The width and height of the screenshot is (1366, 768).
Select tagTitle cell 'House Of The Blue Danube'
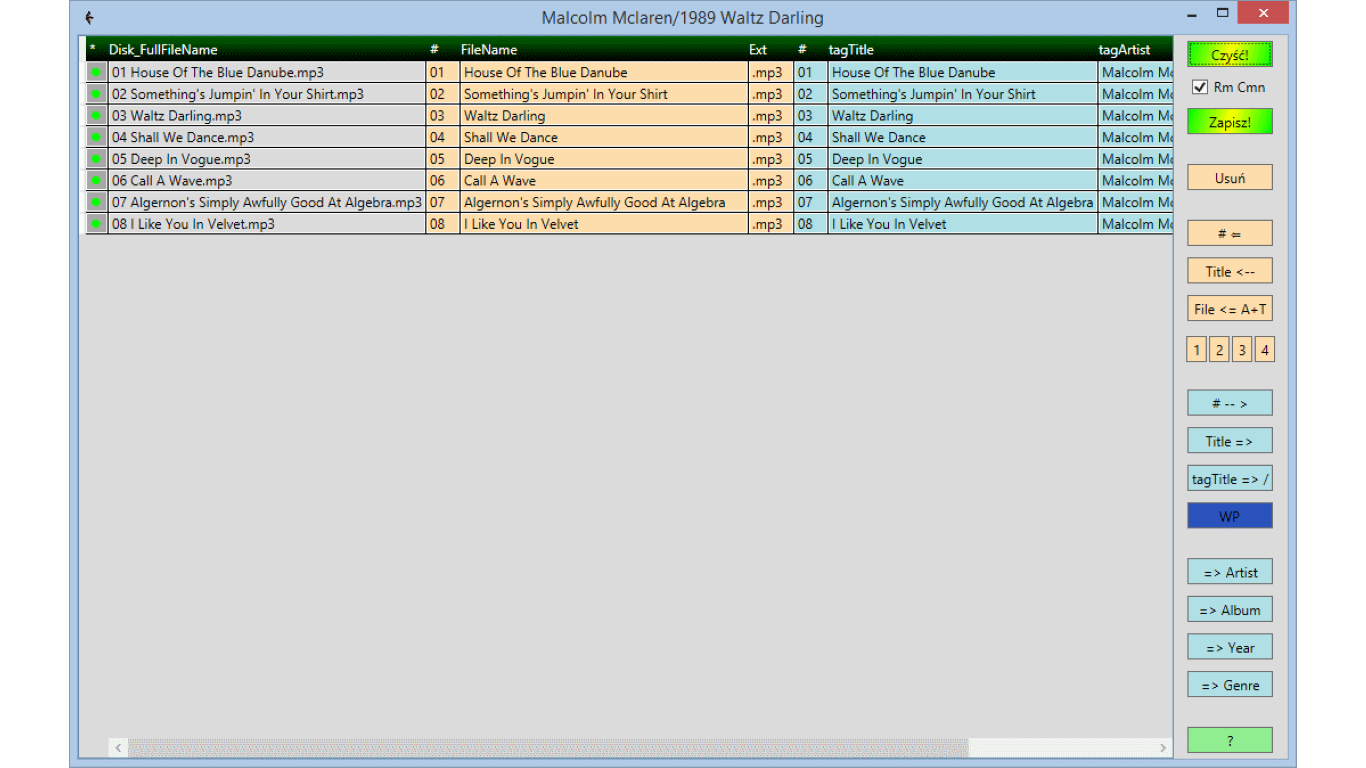962,72
